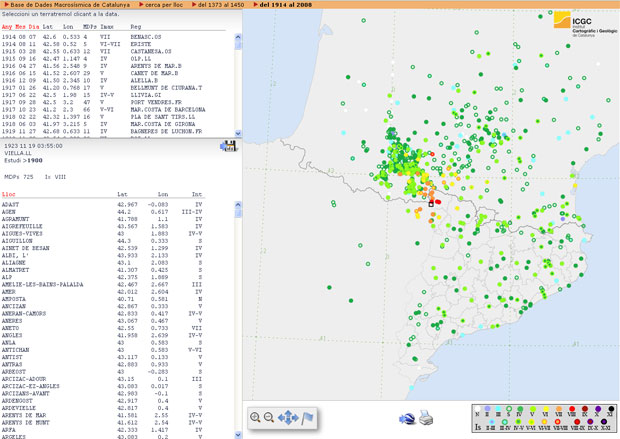This screenshot has height=439, width=620.
Task: Open the Base de Dades Macrosísmica de Catalunya menu
Action: click(x=70, y=5)
